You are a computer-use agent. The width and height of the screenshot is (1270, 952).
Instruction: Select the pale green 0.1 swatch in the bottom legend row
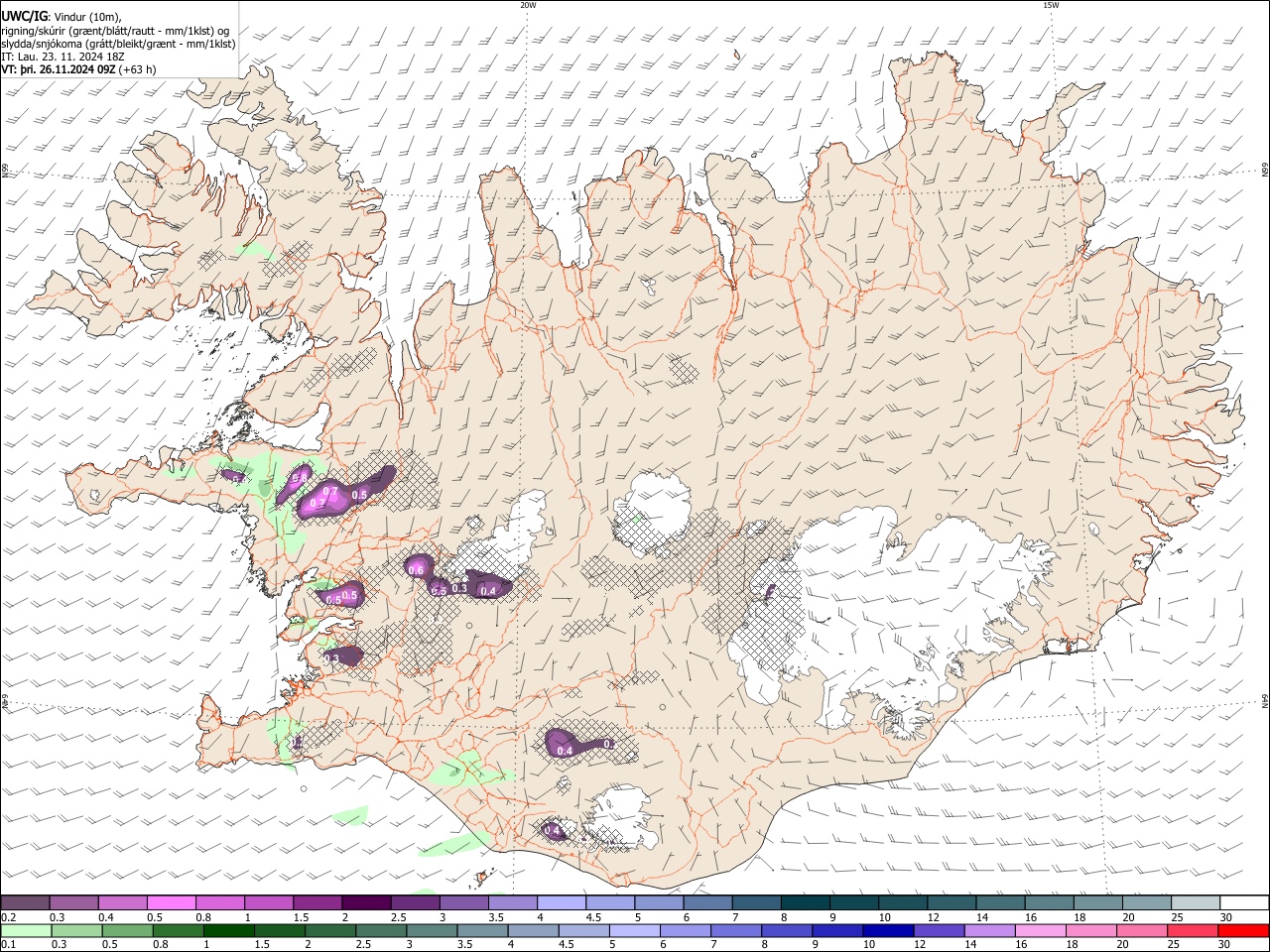click(x=26, y=930)
